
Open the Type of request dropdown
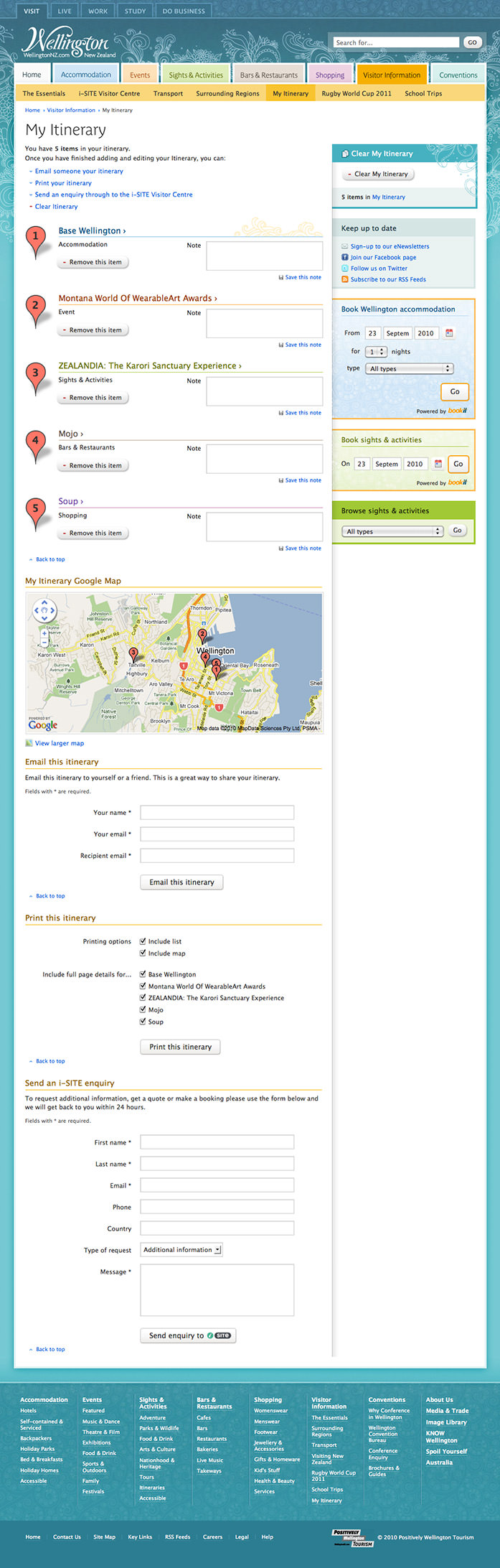pyautogui.click(x=181, y=1250)
